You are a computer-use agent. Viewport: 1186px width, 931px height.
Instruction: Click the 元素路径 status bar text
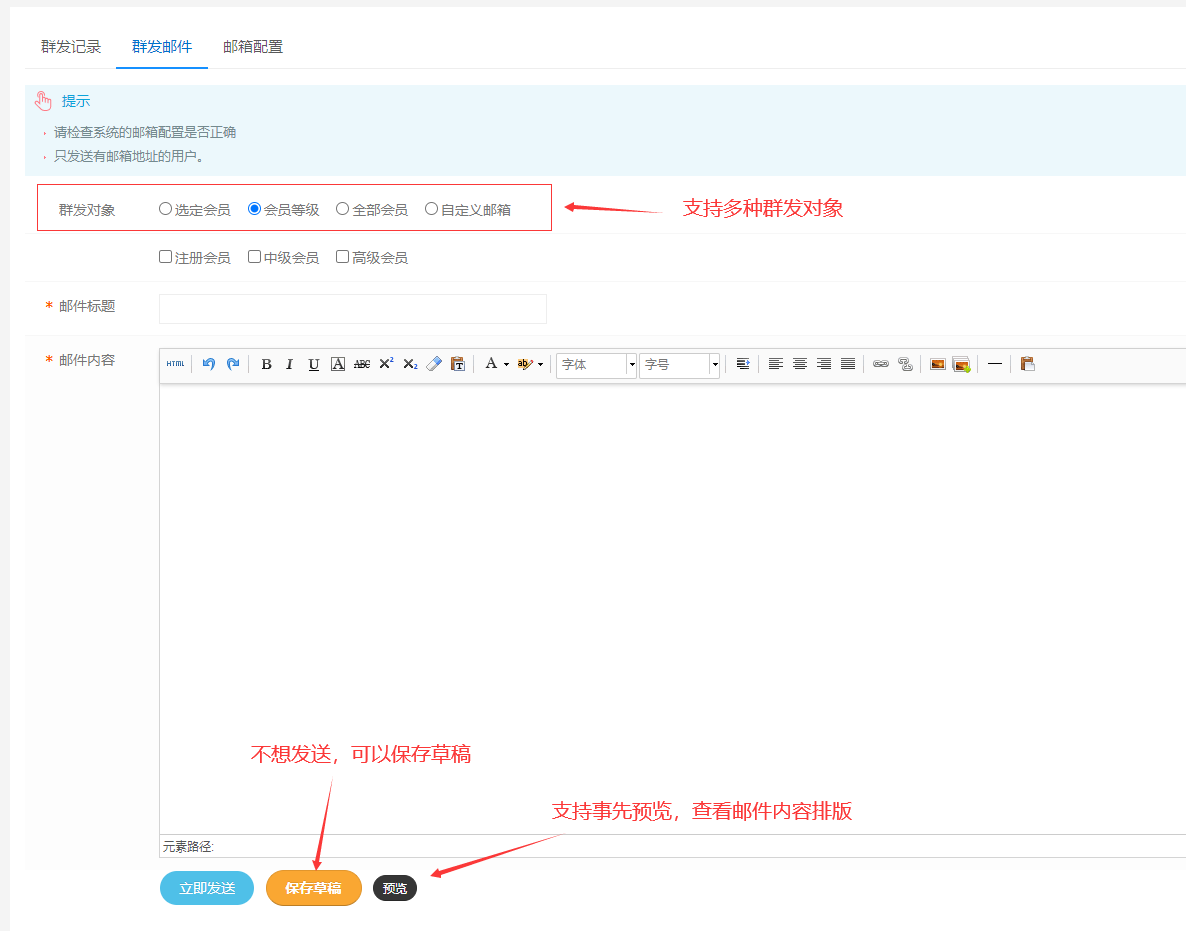pos(188,846)
